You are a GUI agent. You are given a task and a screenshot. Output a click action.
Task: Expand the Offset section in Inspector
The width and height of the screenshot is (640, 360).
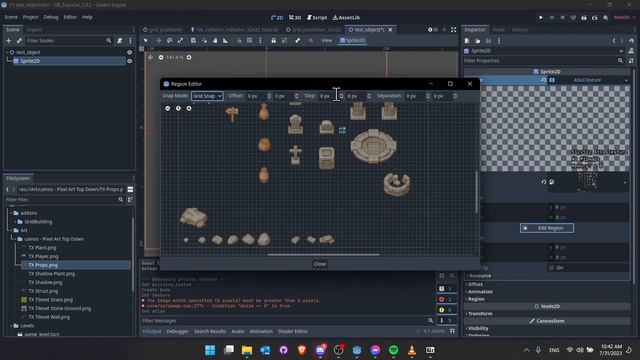click(475, 284)
